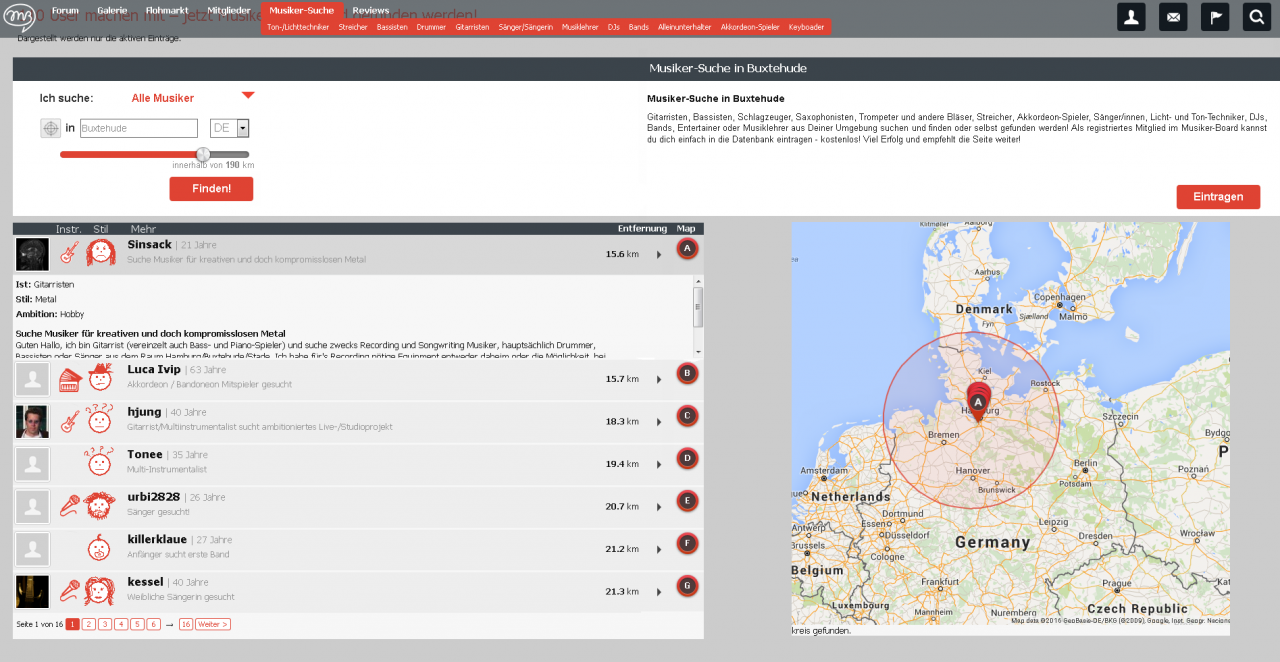Viewport: 1280px width, 662px height.
Task: Click Sinsack's profile thumbnail
Action: tap(32, 254)
